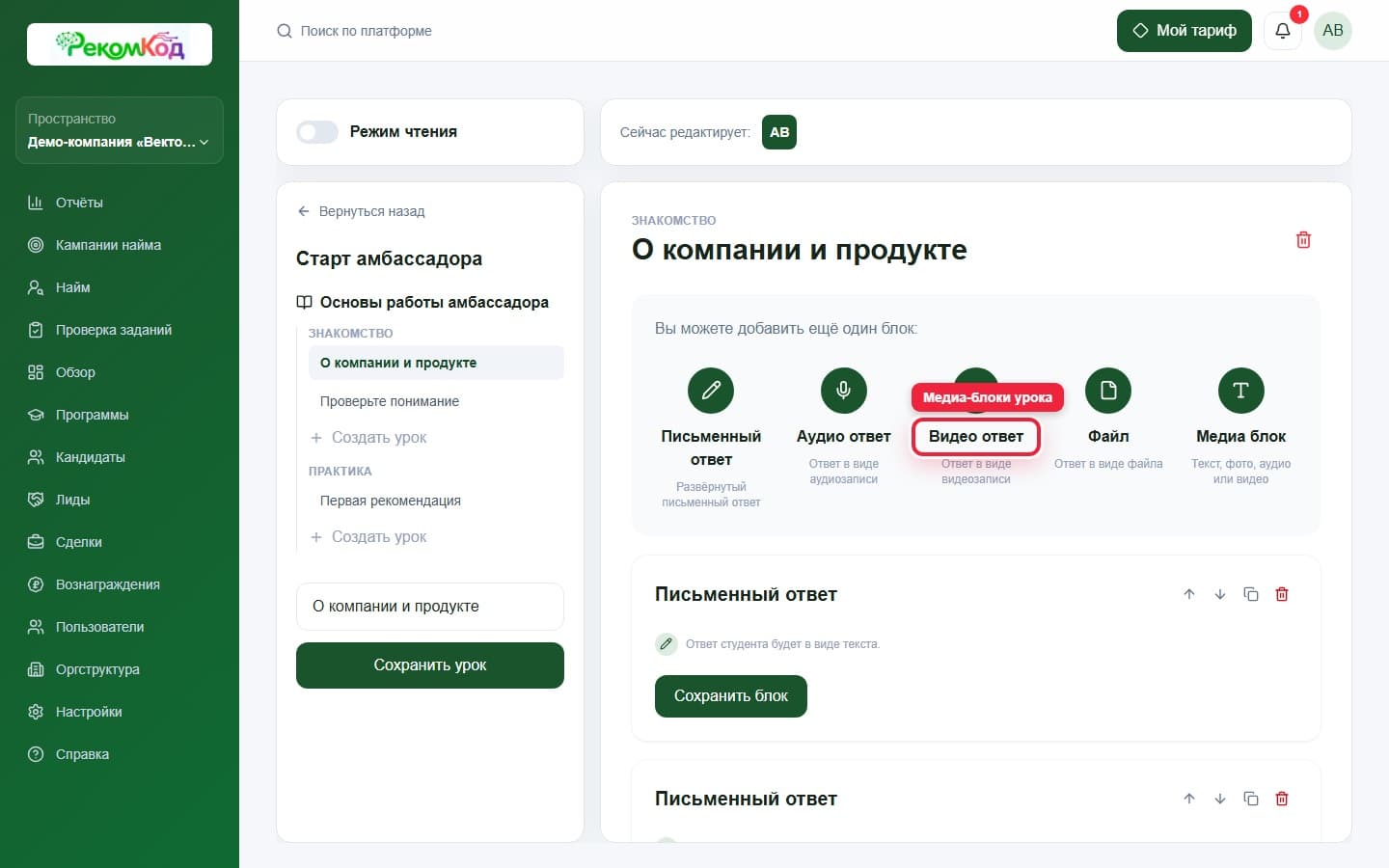Edit lesson name field О компании и продукте
The image size is (1389, 868).
[x=430, y=607]
